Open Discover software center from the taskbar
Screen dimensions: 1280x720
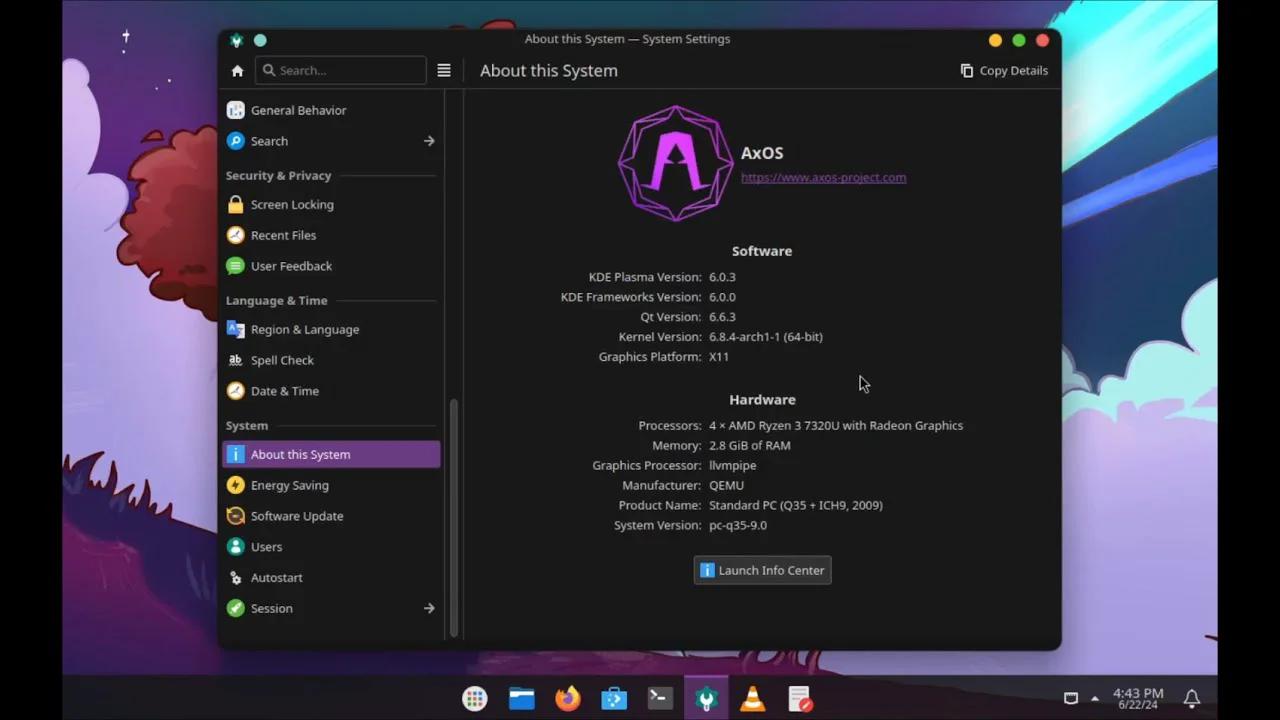(613, 698)
